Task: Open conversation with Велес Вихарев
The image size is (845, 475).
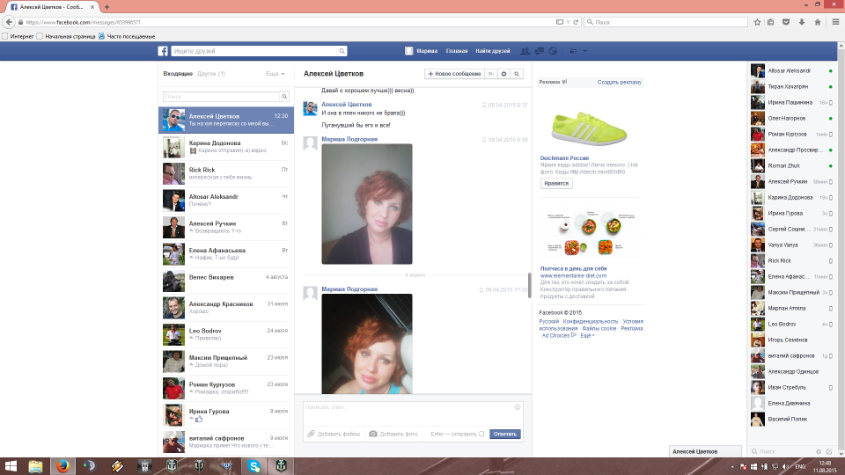Action: (x=226, y=281)
